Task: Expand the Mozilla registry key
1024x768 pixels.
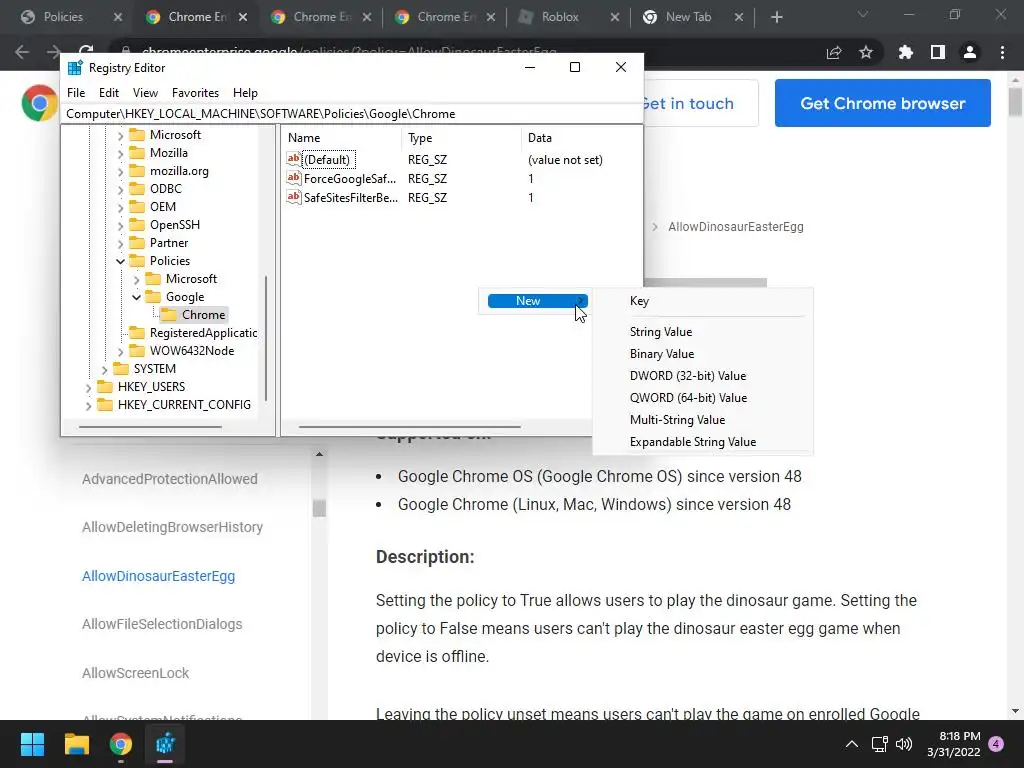Action: 120,153
